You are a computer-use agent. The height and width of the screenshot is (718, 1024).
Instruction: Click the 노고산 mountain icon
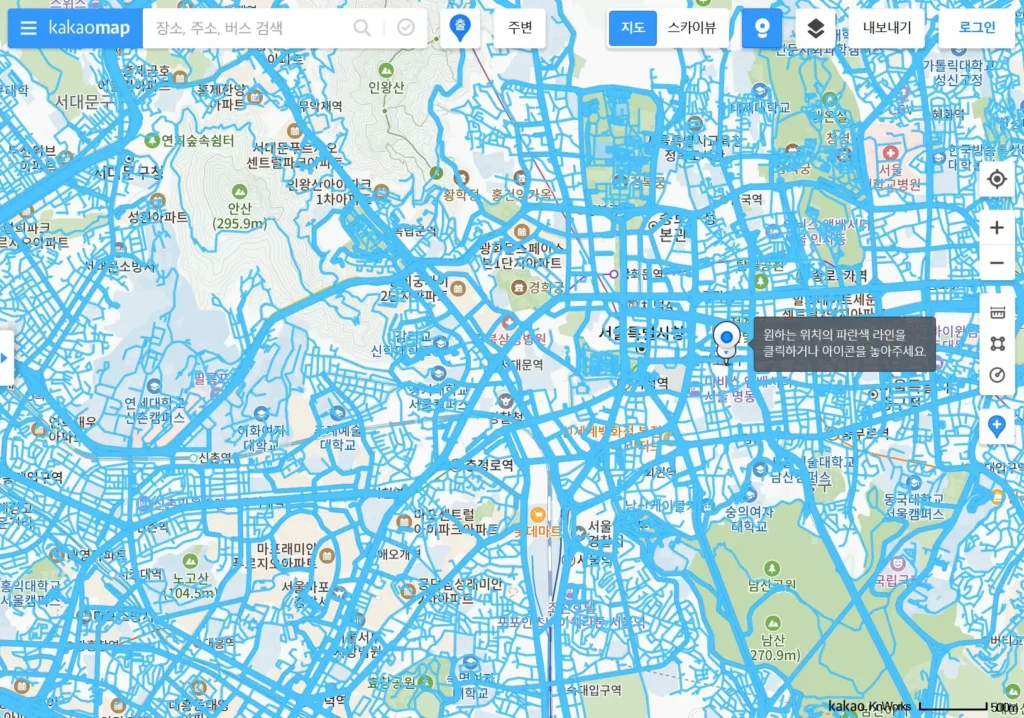[x=190, y=561]
